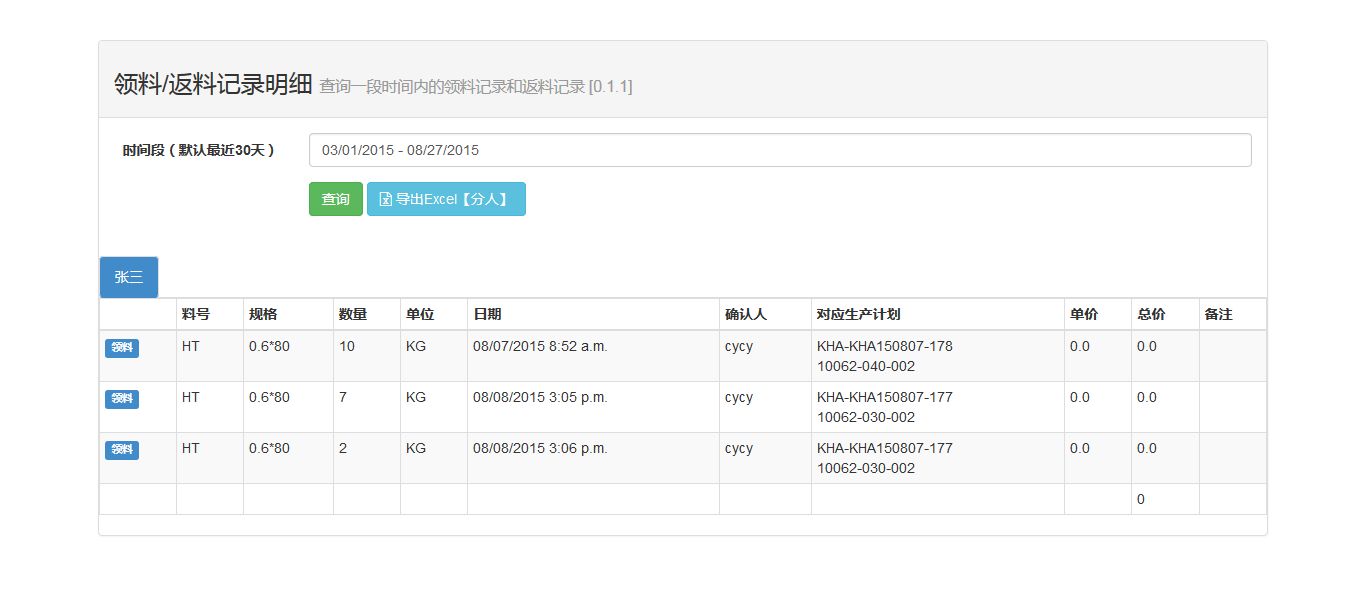
Task: Click the 领料 badge in the 7 KG row
Action: (x=122, y=399)
